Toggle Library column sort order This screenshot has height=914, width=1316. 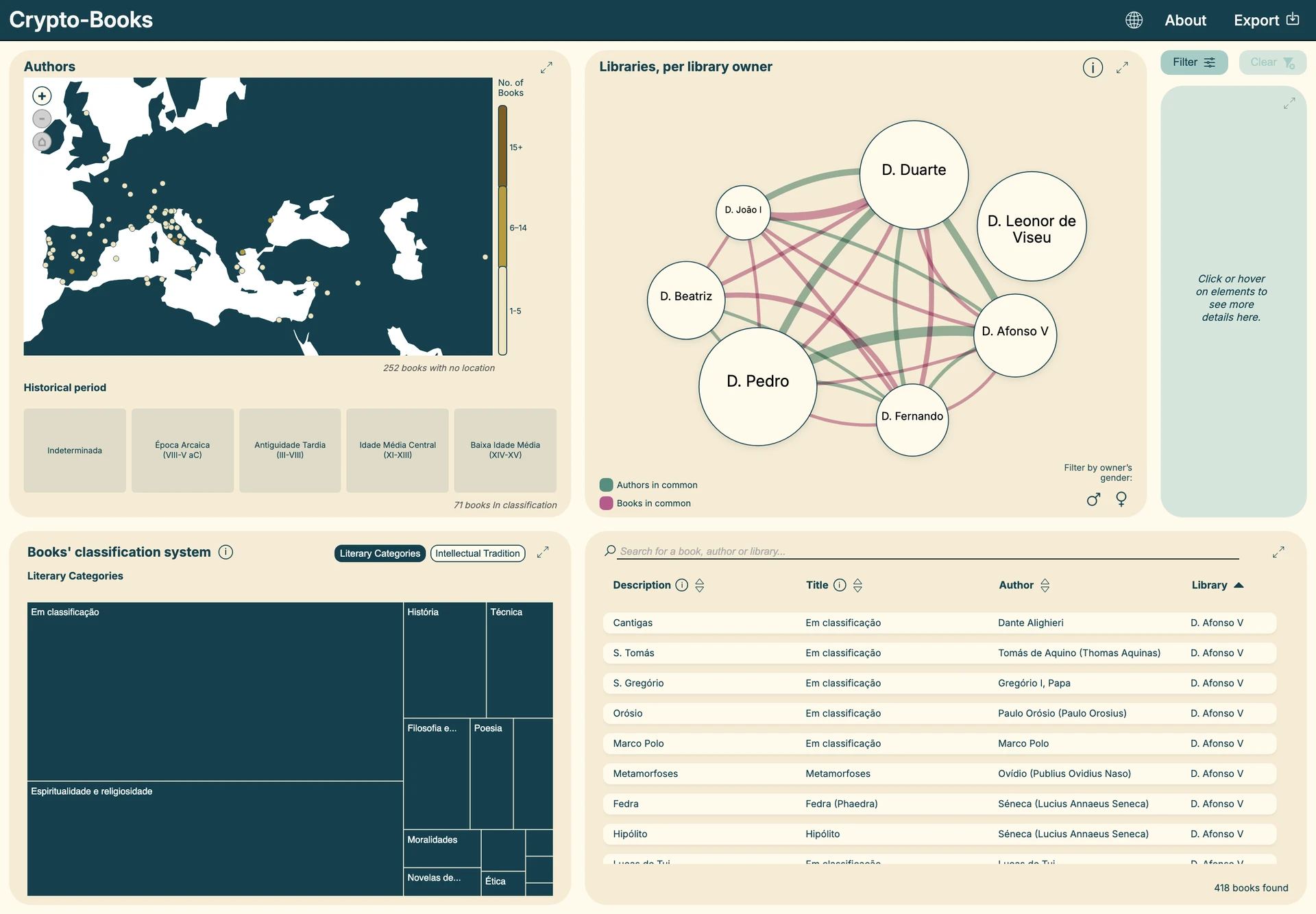pos(1239,585)
